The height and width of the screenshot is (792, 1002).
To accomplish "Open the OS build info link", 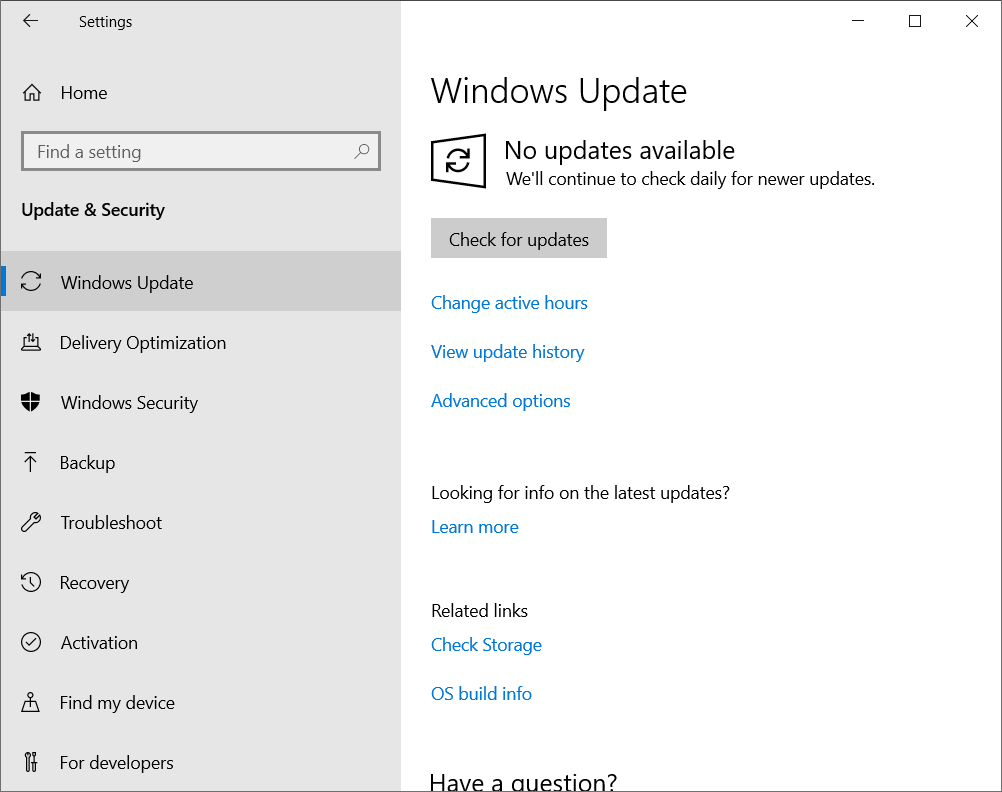I will (481, 694).
